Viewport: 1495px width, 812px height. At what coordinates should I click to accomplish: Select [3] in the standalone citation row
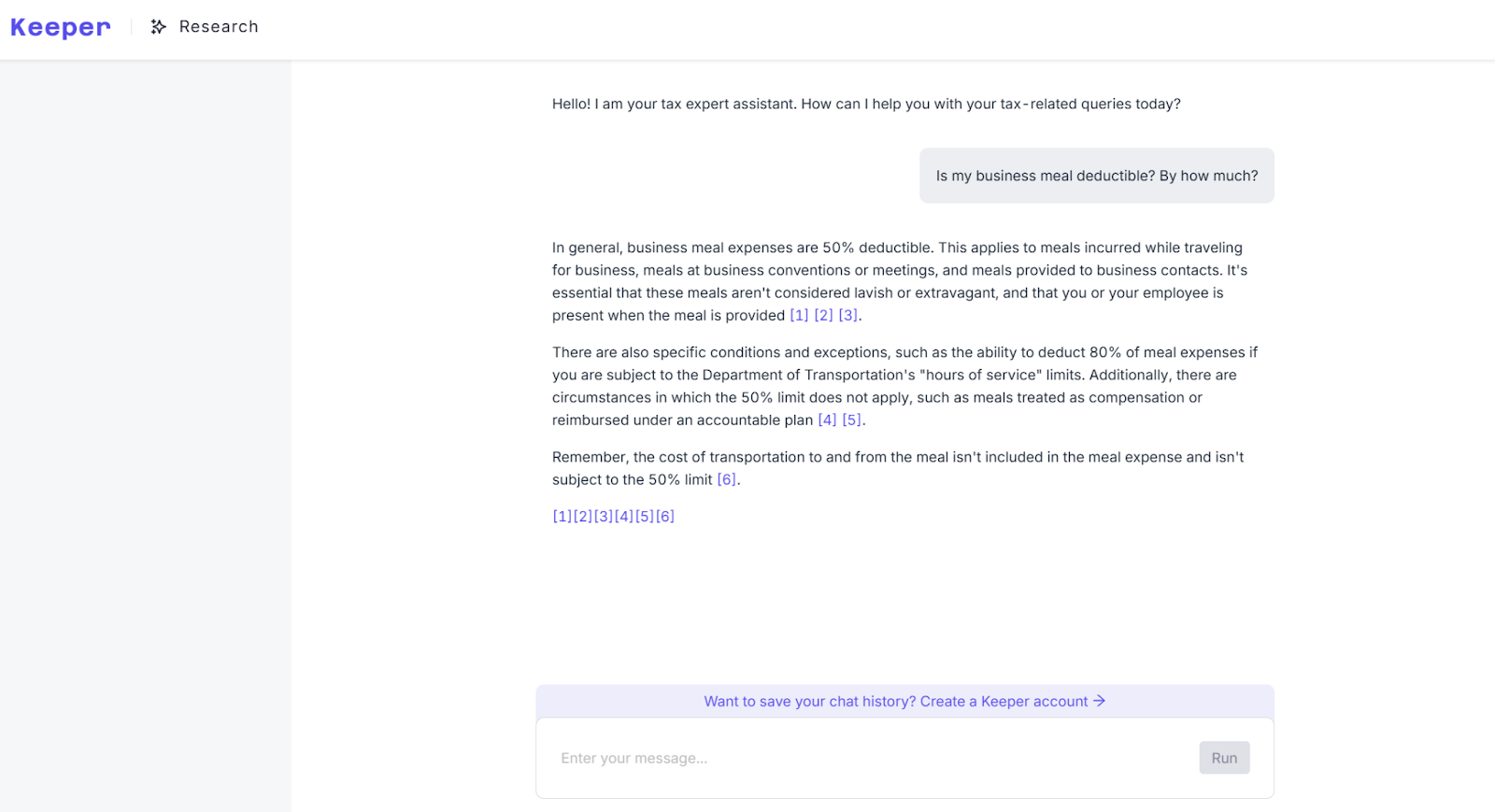tap(603, 517)
